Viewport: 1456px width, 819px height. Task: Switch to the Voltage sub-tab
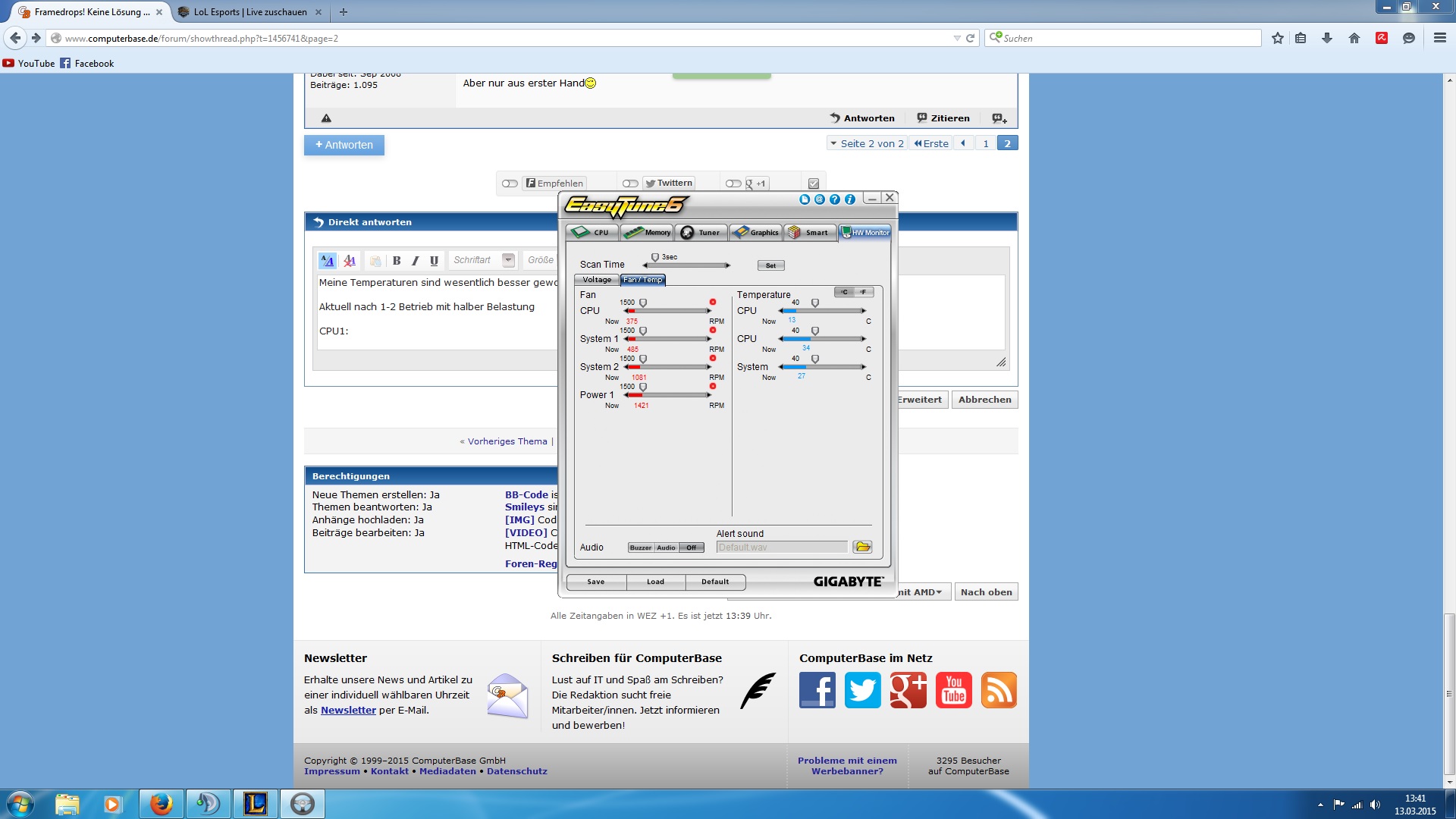(x=597, y=280)
